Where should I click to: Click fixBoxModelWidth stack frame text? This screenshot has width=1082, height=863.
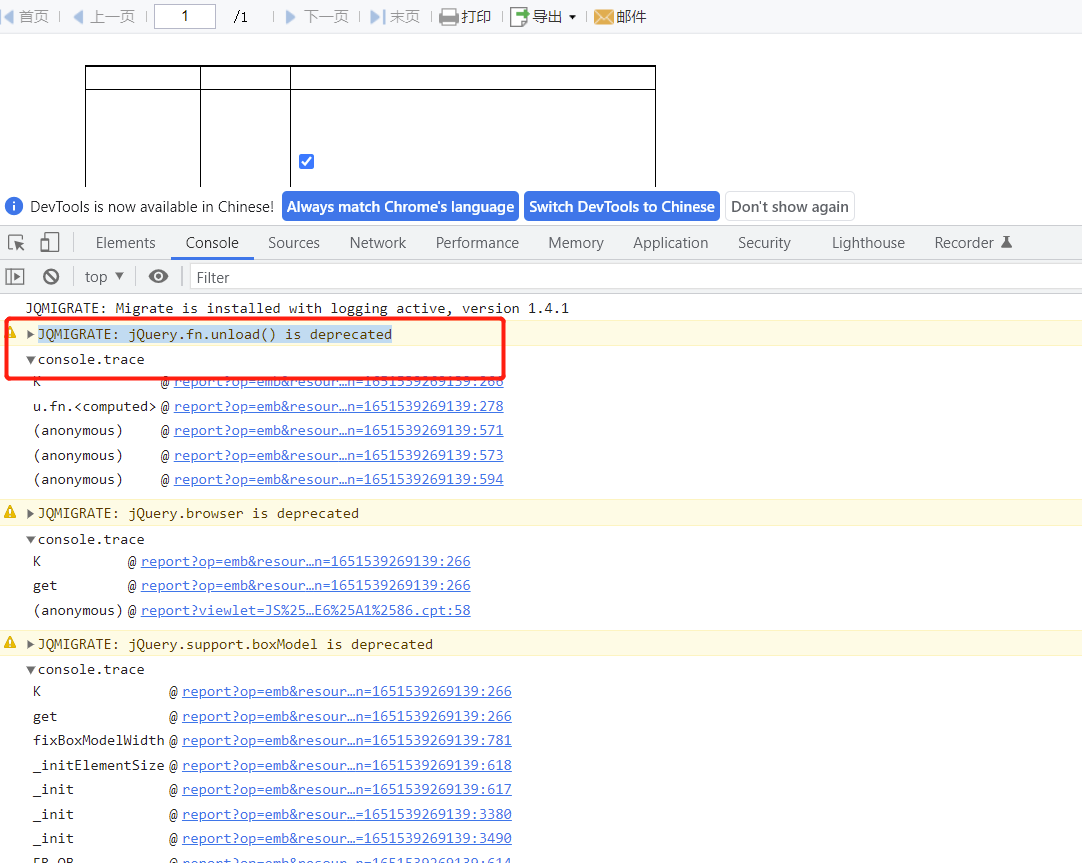(99, 741)
